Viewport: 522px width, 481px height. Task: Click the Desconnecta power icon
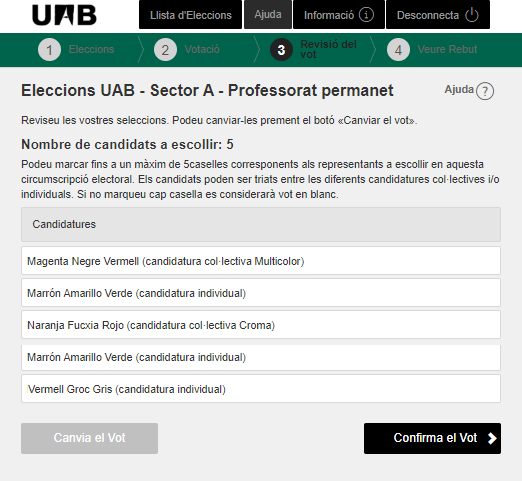472,15
